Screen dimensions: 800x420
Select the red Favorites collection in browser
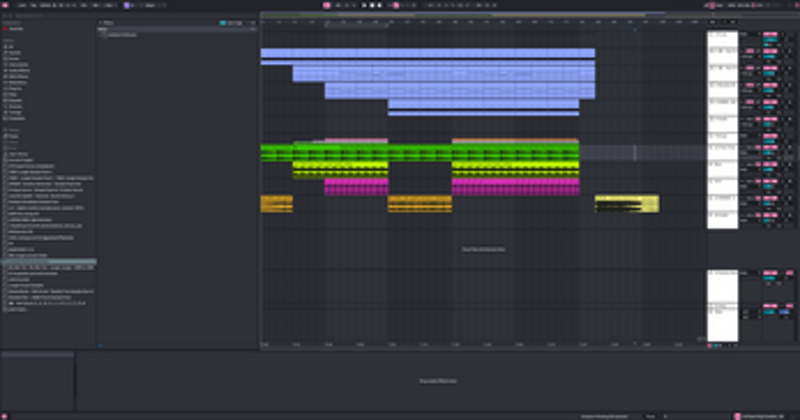pos(13,29)
